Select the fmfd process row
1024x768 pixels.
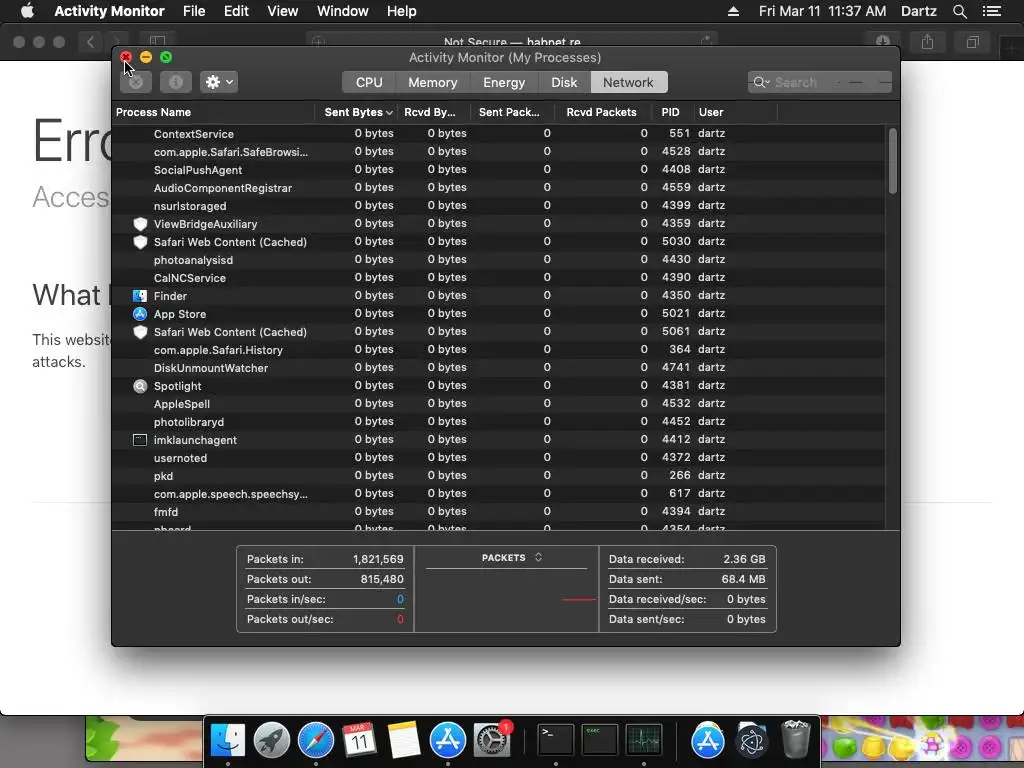tap(499, 512)
